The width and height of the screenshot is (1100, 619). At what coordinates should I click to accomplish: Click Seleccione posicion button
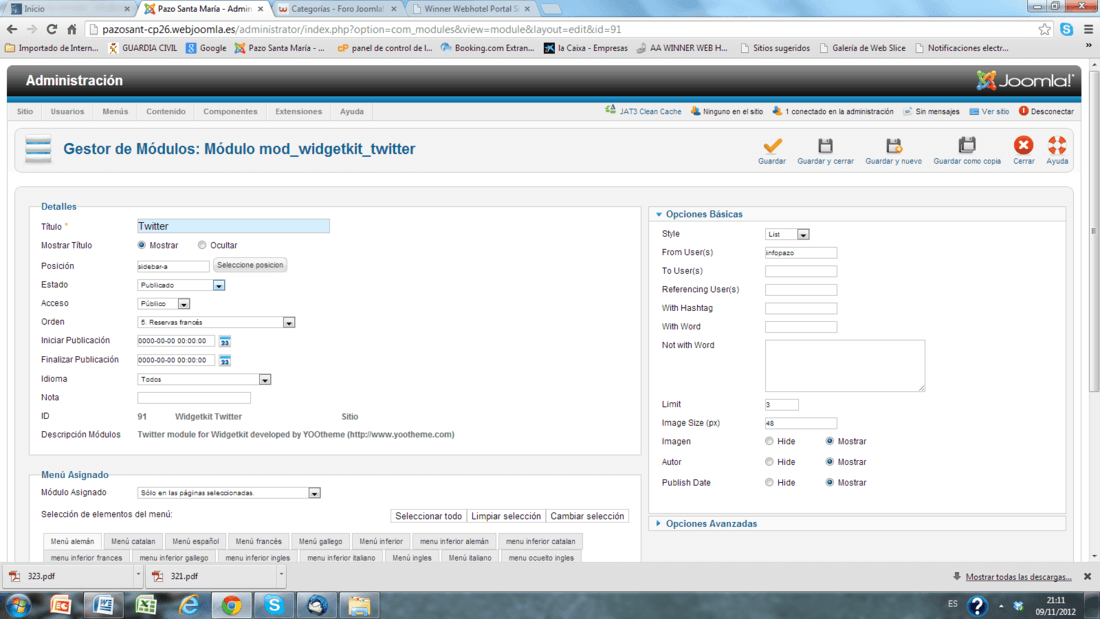tap(250, 265)
